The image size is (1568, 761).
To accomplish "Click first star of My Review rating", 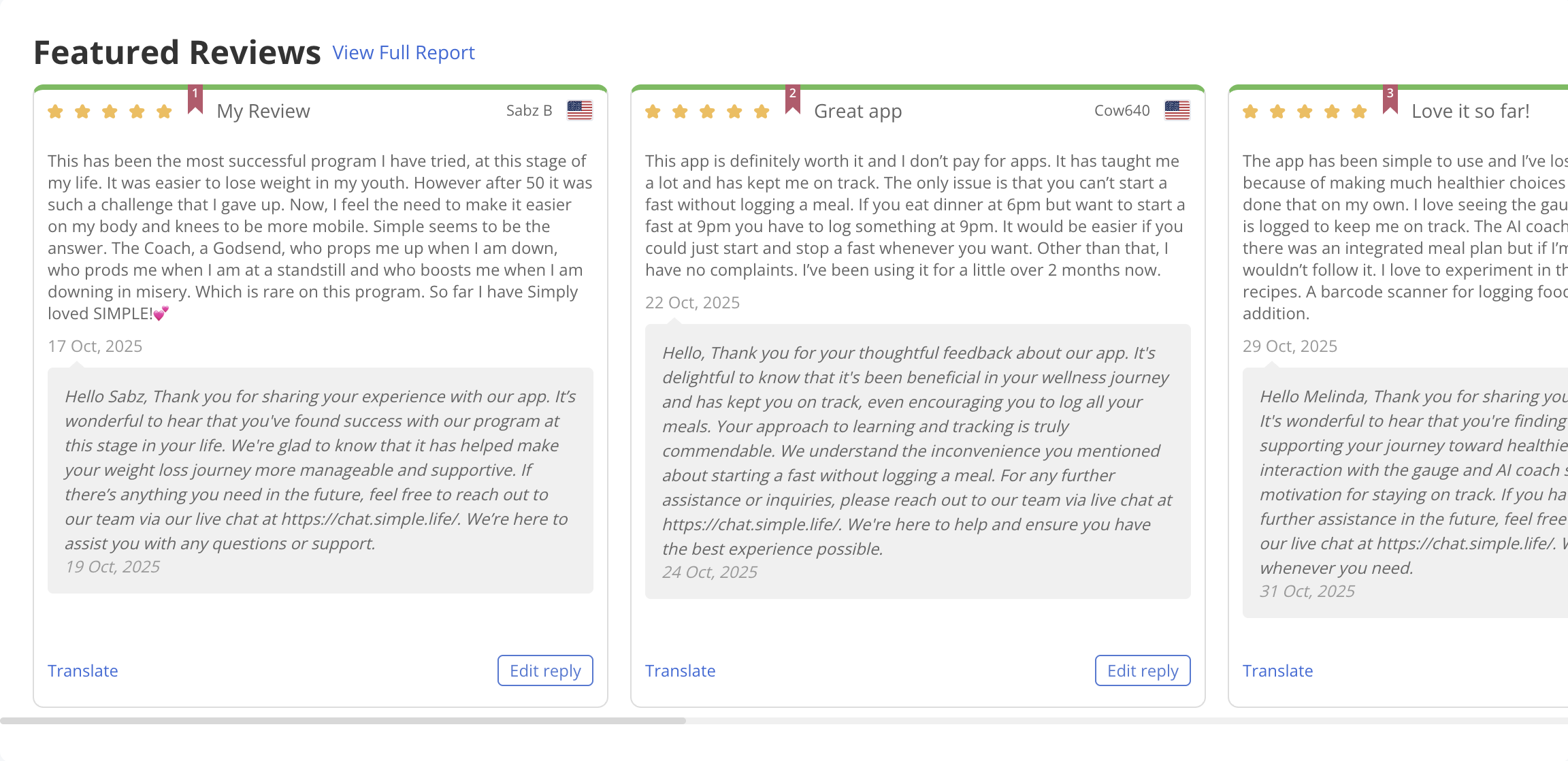I will (x=56, y=112).
